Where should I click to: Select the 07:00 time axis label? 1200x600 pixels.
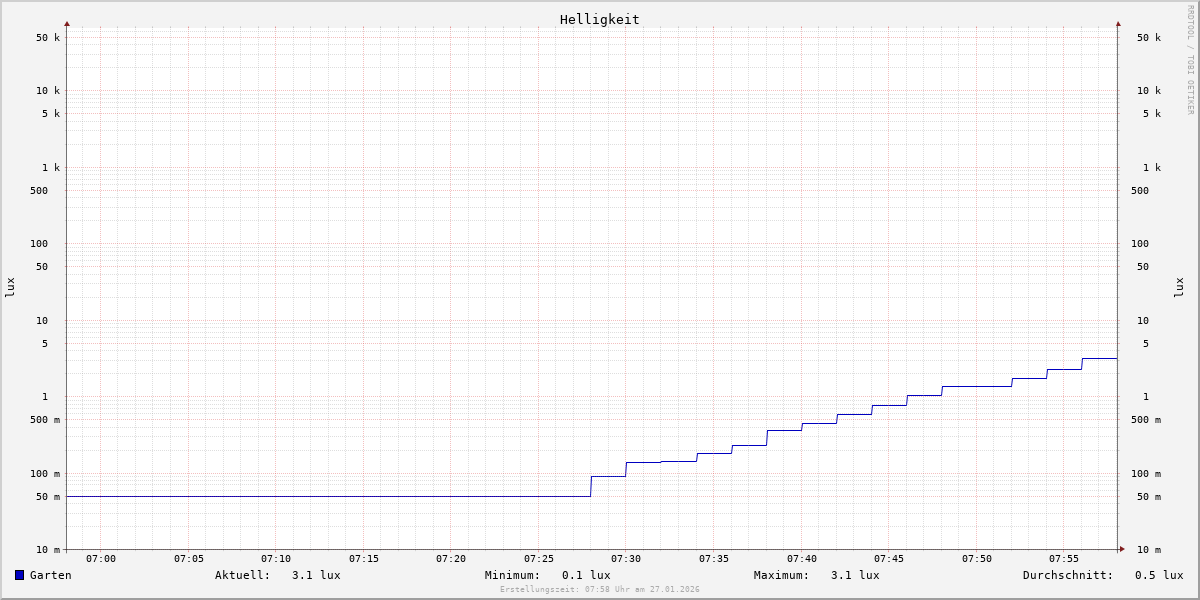coord(101,559)
